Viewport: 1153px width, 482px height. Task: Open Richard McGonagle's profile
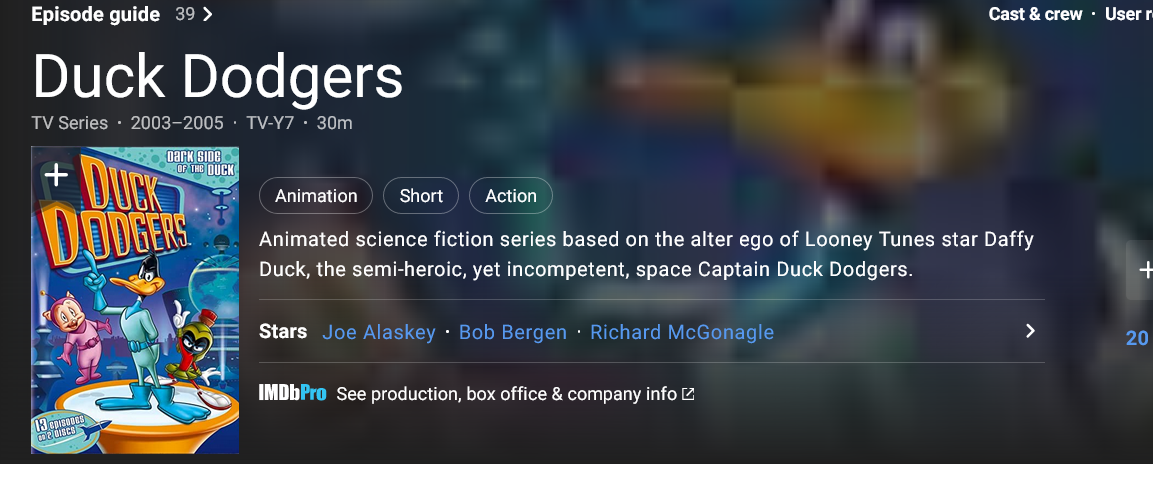[x=682, y=332]
